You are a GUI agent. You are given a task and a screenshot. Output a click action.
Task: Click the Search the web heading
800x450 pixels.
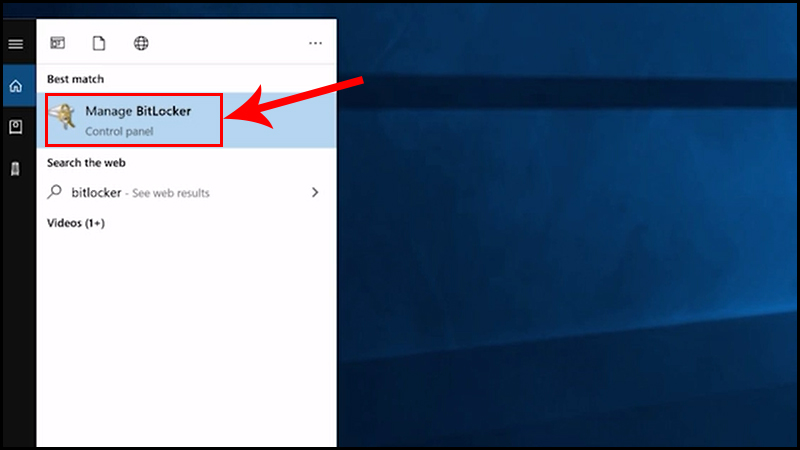coord(86,163)
